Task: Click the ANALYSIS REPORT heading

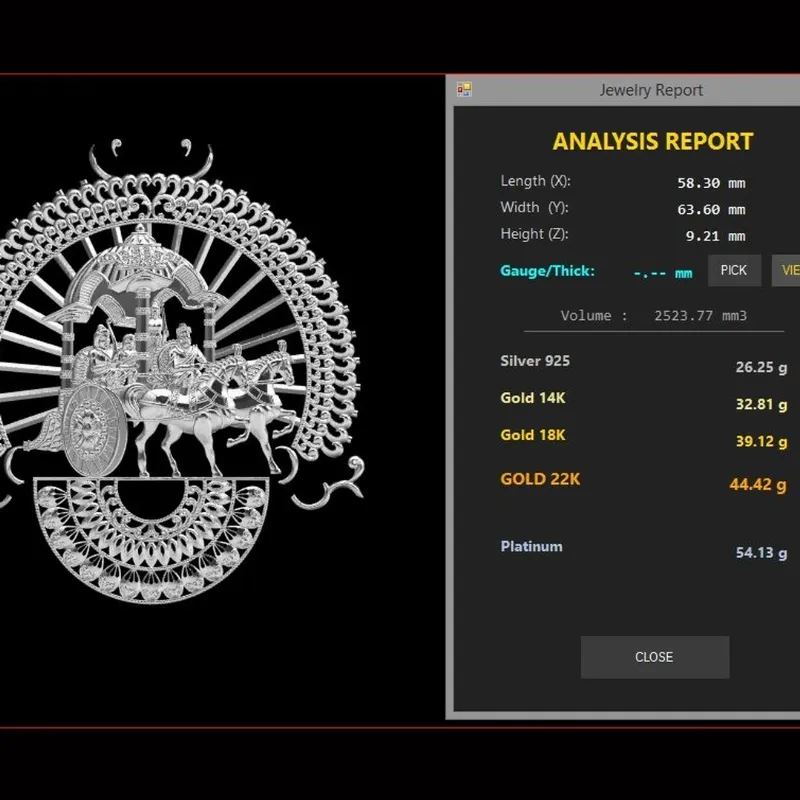Action: 653,141
